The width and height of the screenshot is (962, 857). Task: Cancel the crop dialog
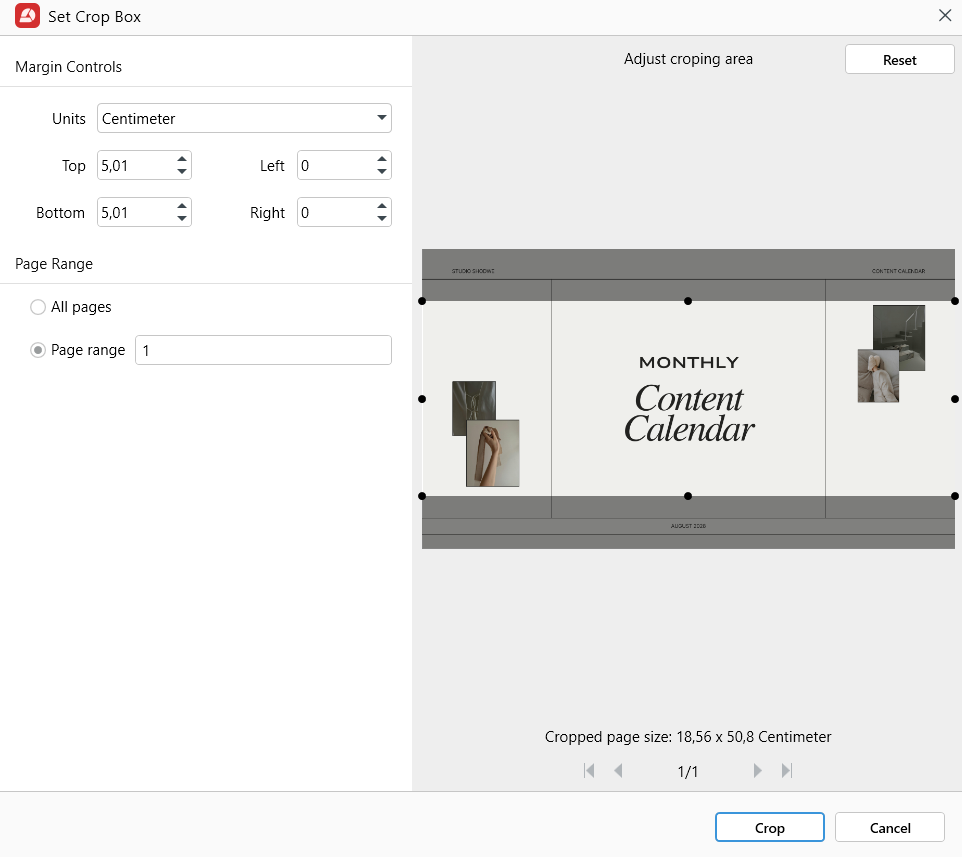(889, 827)
